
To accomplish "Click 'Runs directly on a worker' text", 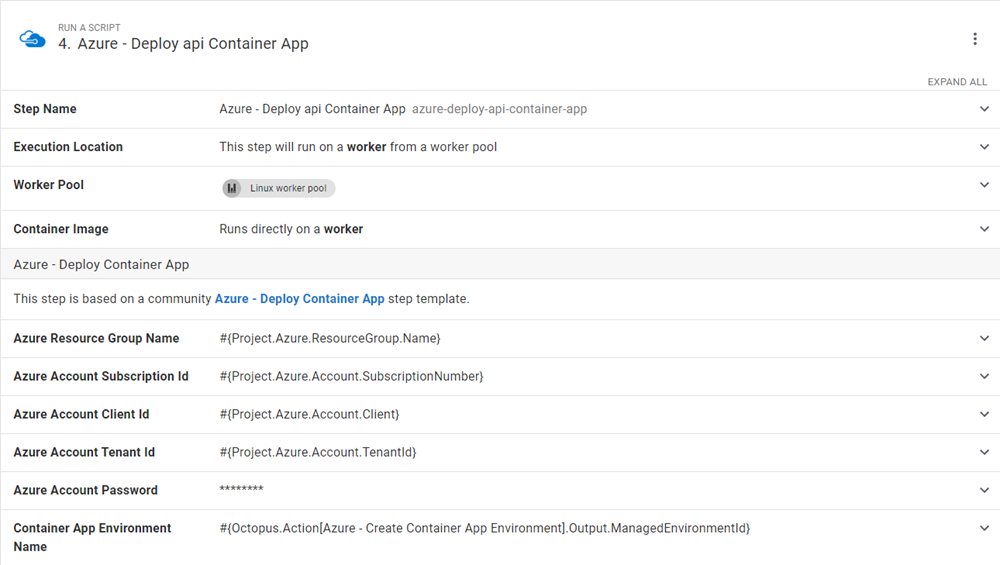I will click(291, 229).
